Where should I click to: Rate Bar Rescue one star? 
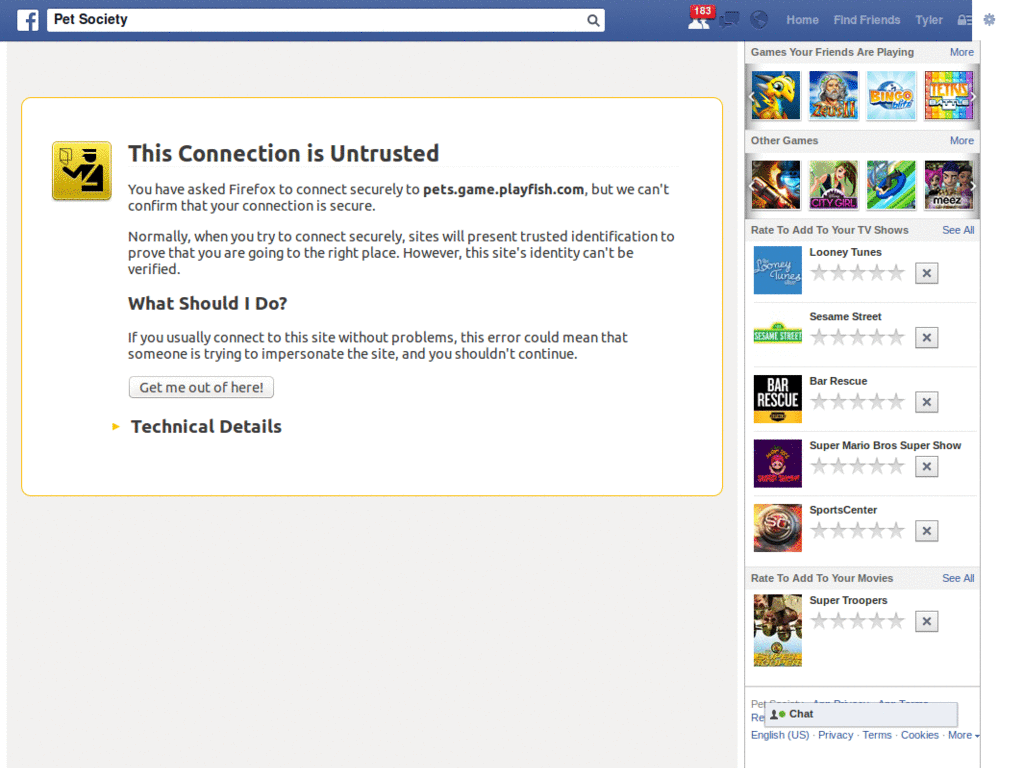pyautogui.click(x=819, y=402)
